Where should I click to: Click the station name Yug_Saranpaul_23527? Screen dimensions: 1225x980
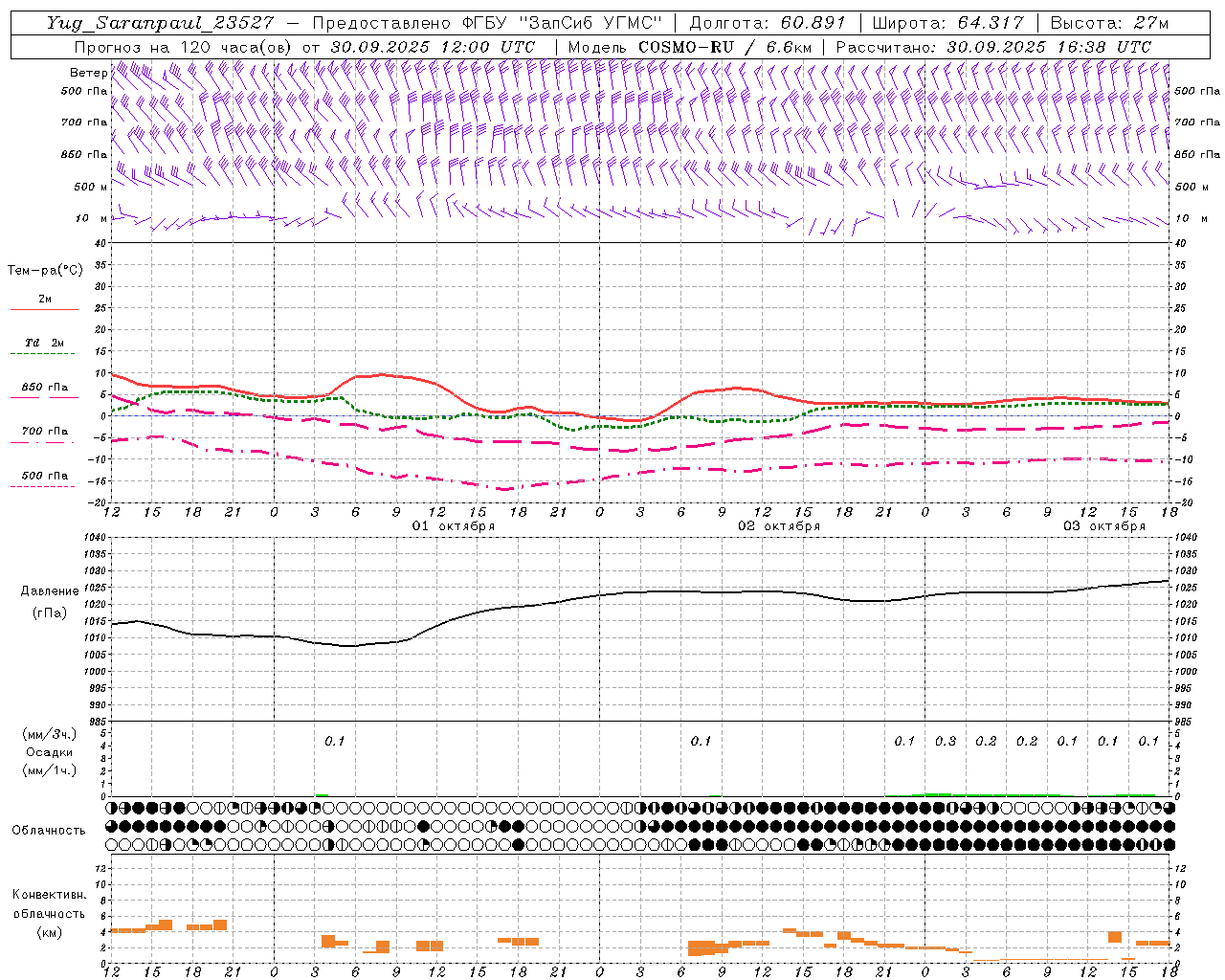pyautogui.click(x=160, y=23)
